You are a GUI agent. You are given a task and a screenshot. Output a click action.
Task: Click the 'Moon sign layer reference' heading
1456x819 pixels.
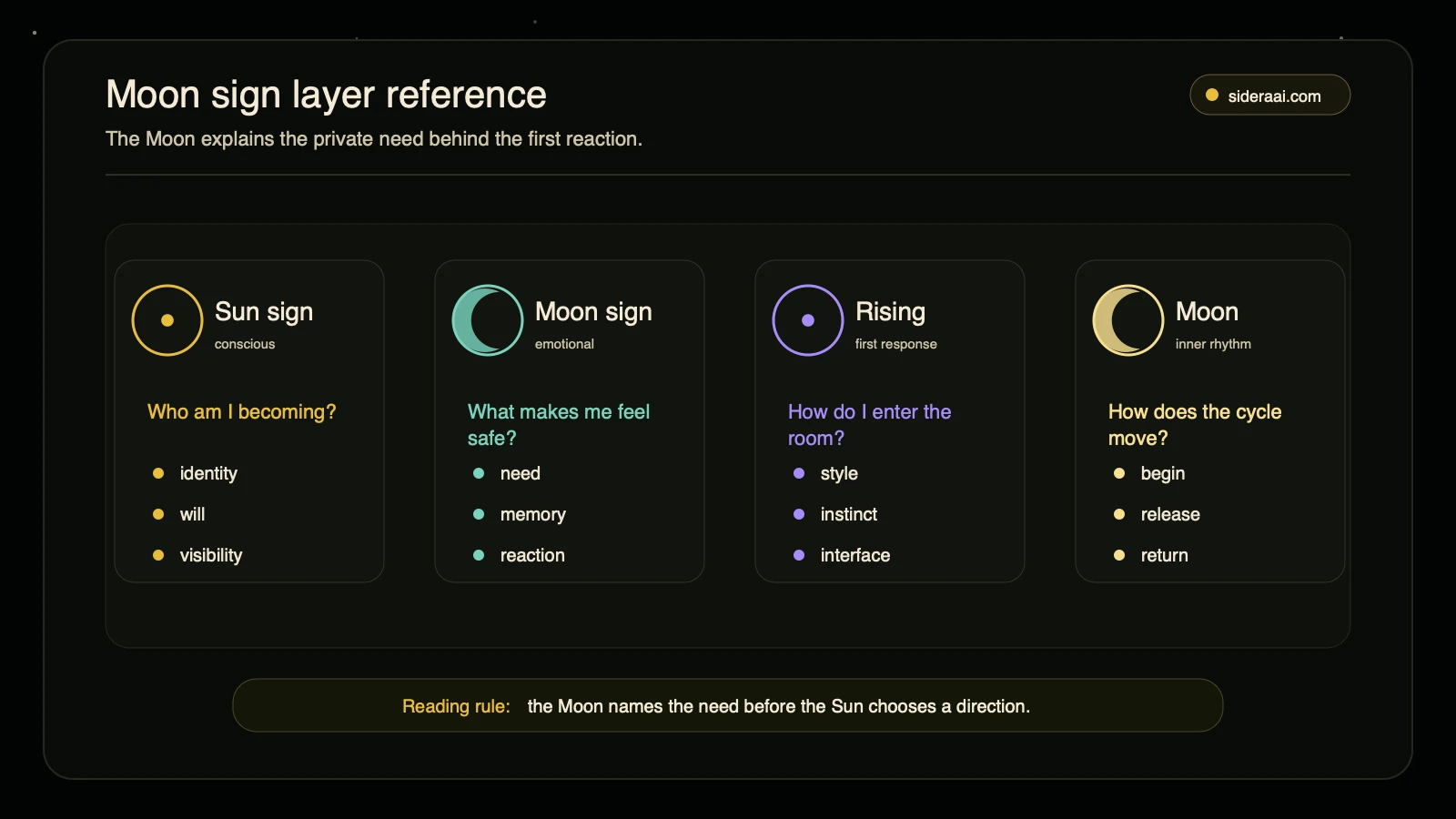coord(326,95)
